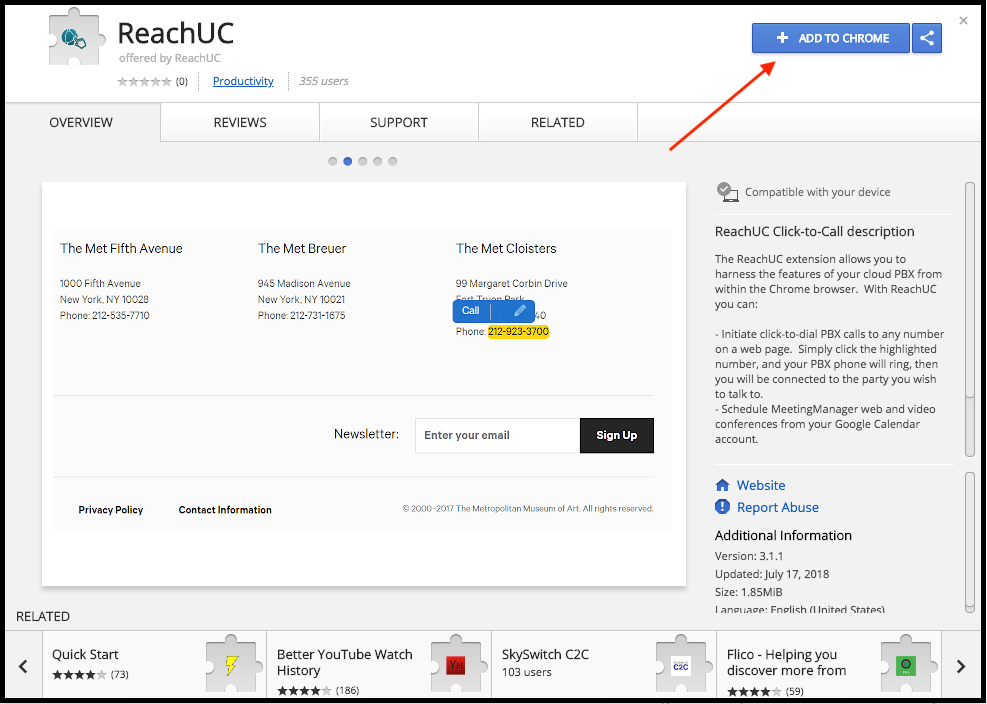Open the Related tab
This screenshot has width=987, height=704.
(x=557, y=122)
